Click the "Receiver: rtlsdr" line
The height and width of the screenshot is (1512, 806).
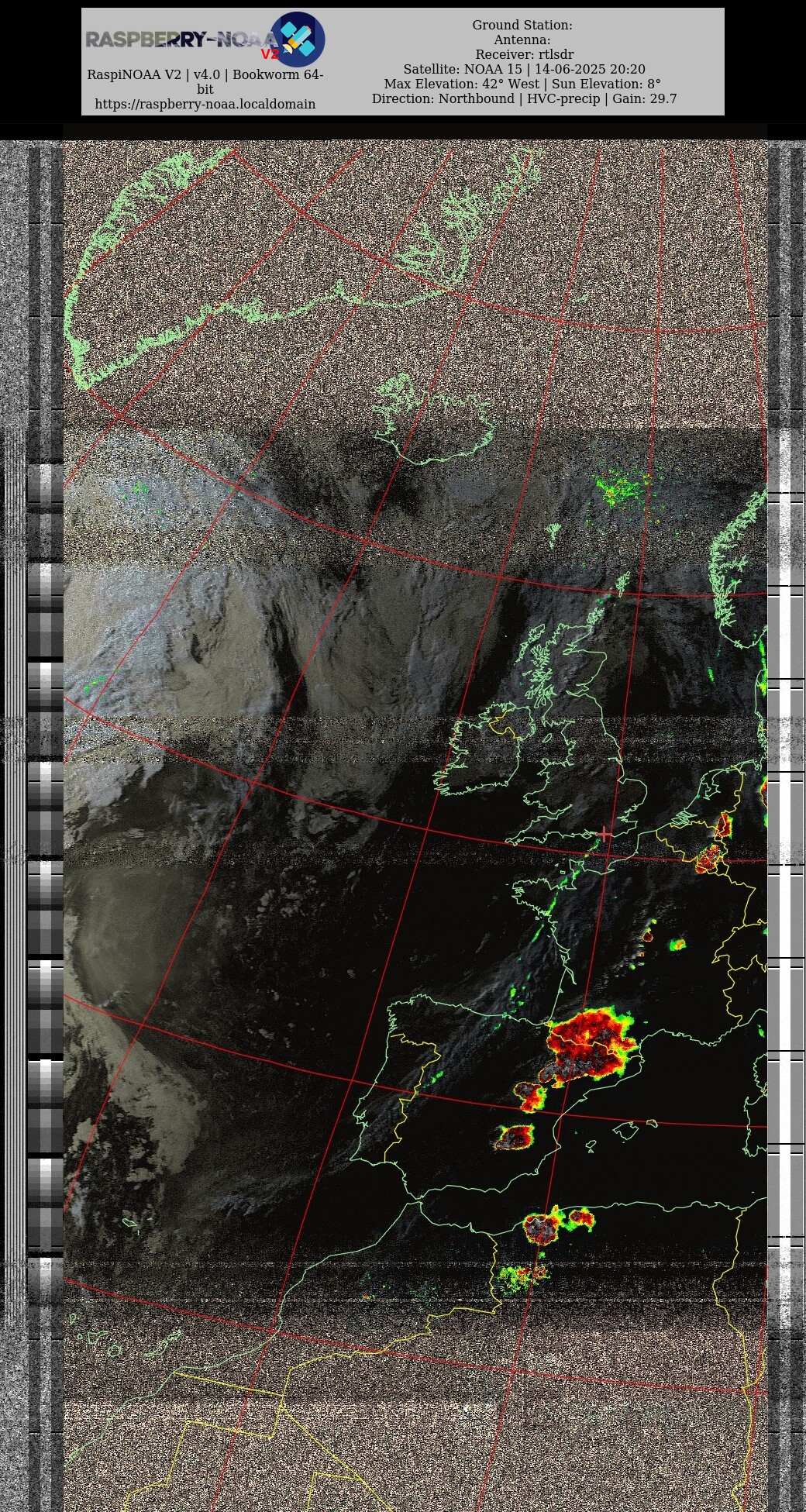pyautogui.click(x=524, y=54)
